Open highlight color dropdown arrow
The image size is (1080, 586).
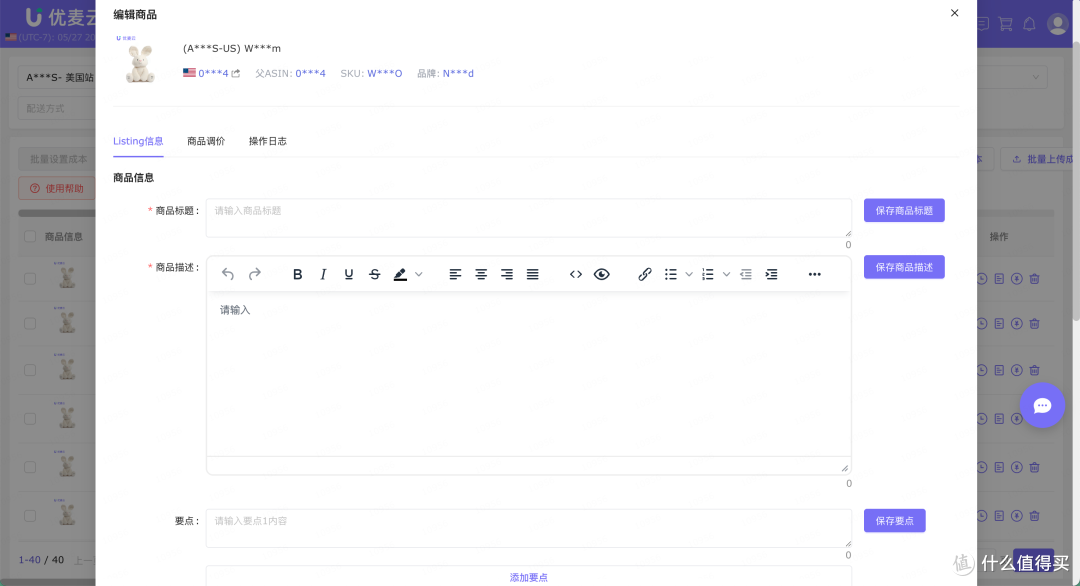[x=419, y=274]
